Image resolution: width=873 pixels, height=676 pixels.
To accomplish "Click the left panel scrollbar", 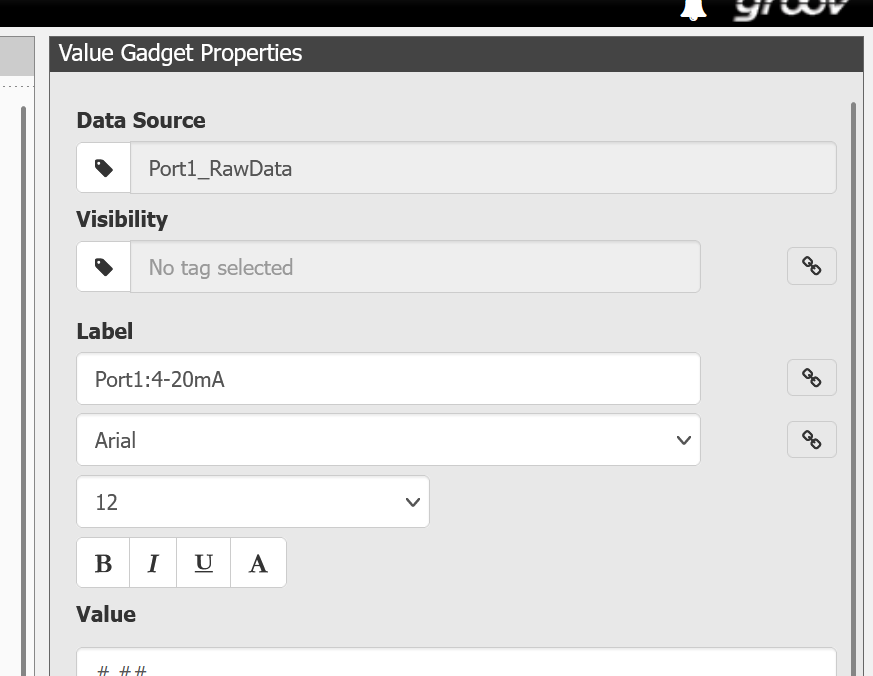I will [x=23, y=390].
